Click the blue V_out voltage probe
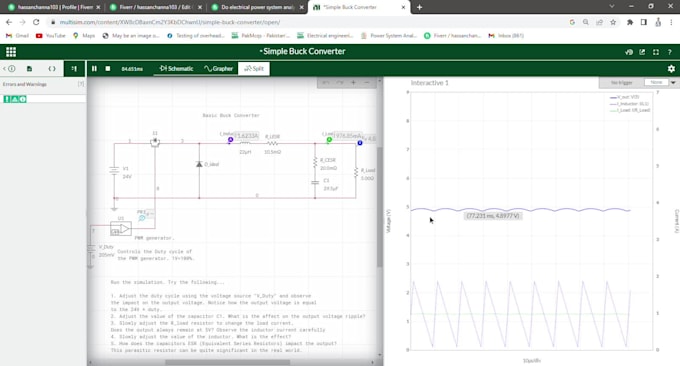Viewport: 680px width, 366px height. tap(360, 143)
